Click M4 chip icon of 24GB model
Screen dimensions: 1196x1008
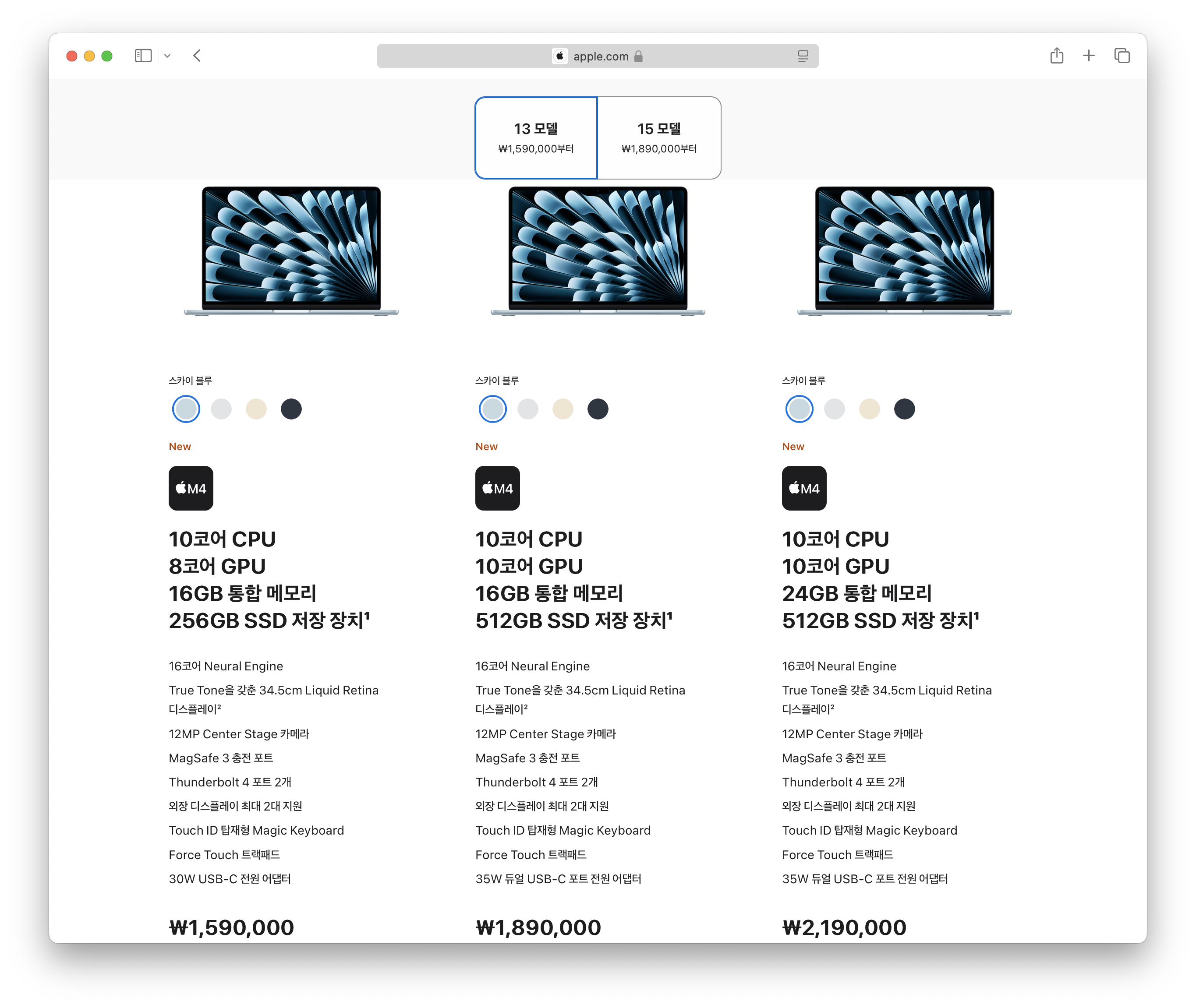(x=804, y=488)
